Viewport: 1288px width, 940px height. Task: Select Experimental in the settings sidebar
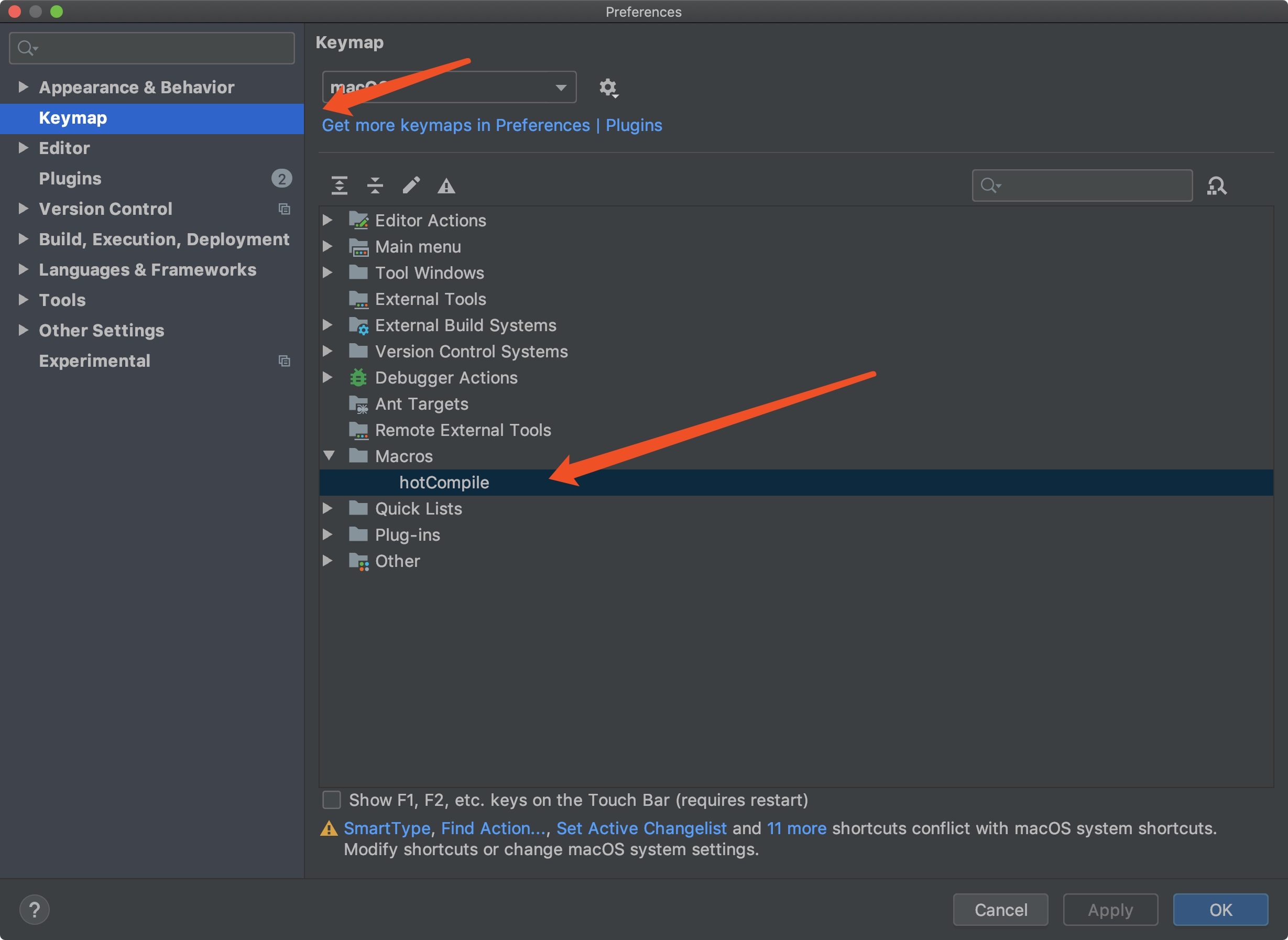point(94,360)
